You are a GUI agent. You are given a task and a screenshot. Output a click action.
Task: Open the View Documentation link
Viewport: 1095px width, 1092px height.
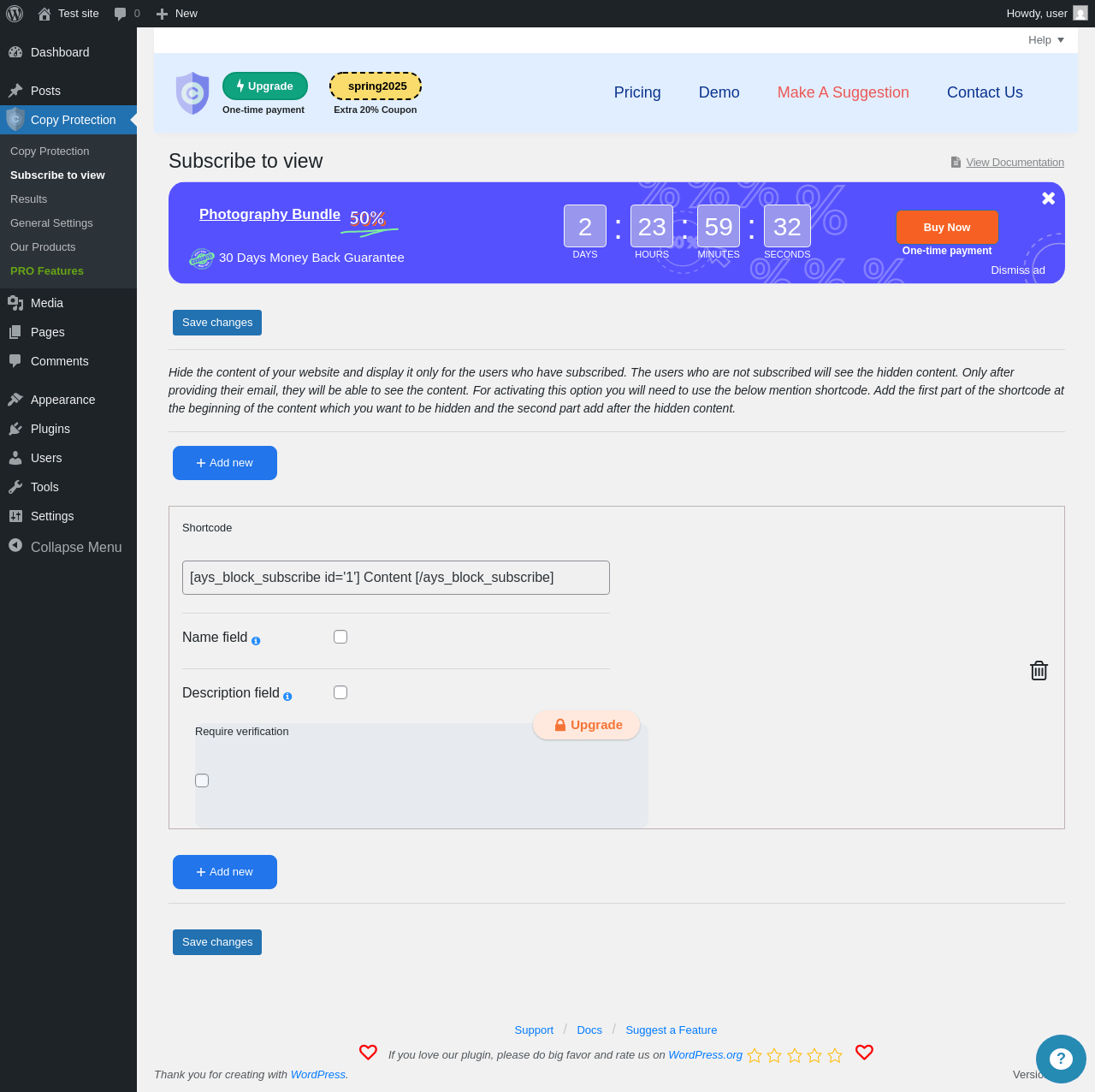point(1015,163)
